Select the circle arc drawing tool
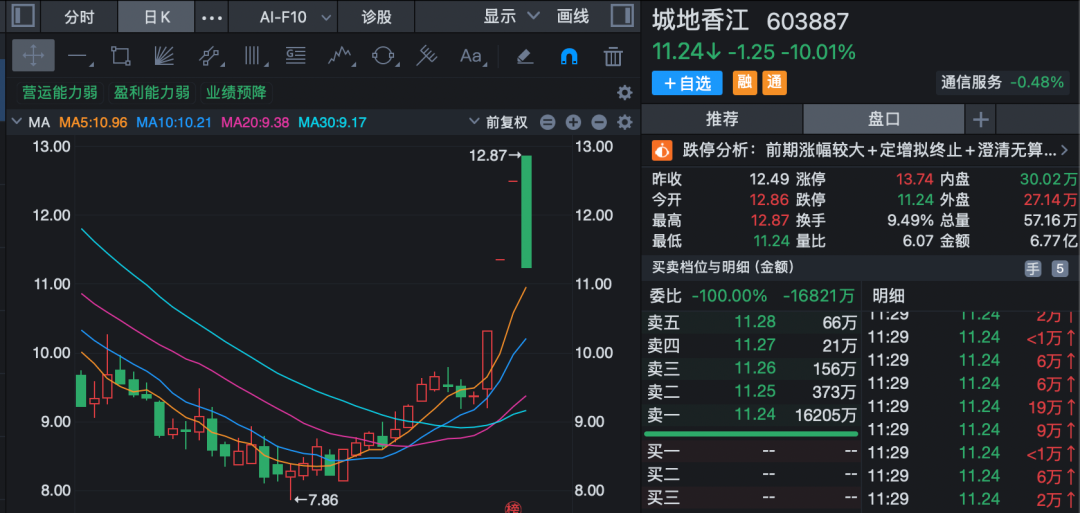The height and width of the screenshot is (513, 1080). click(x=383, y=56)
